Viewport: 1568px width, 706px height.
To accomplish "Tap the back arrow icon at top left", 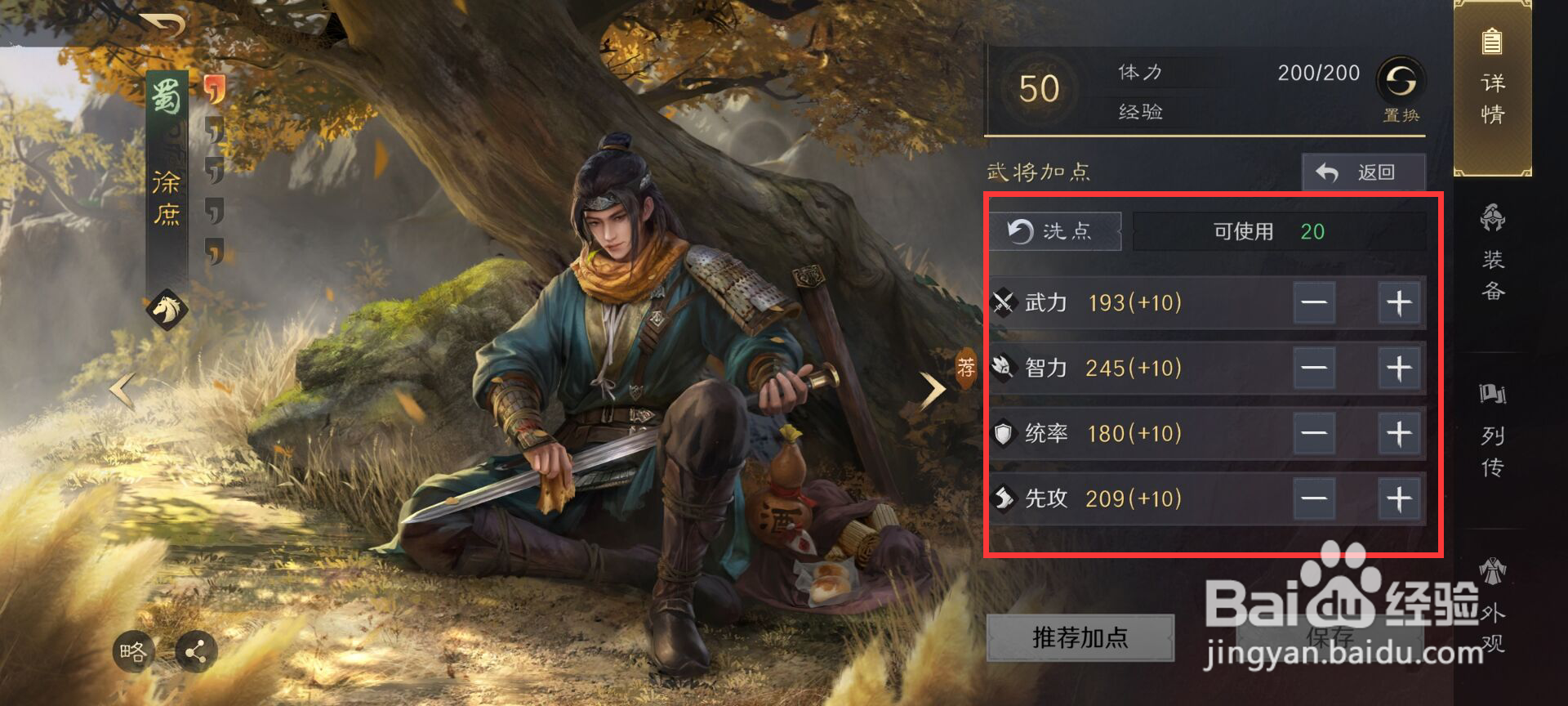I will pyautogui.click(x=162, y=25).
